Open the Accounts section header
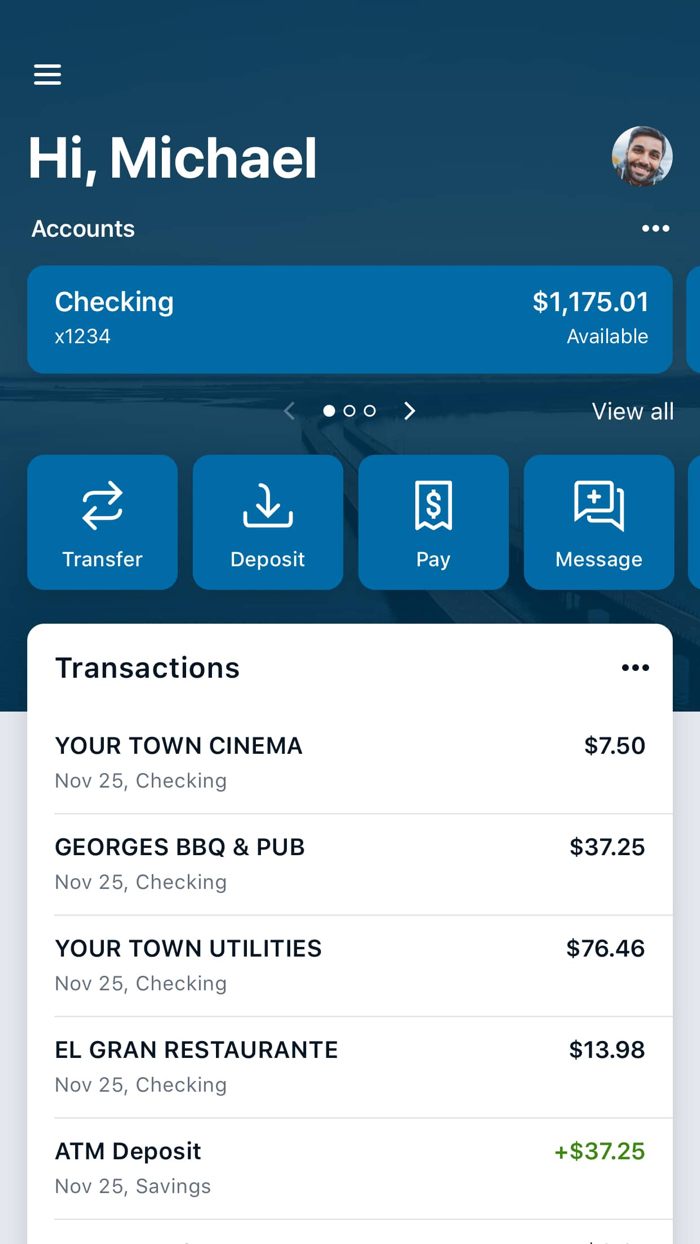The image size is (700, 1244). [83, 229]
